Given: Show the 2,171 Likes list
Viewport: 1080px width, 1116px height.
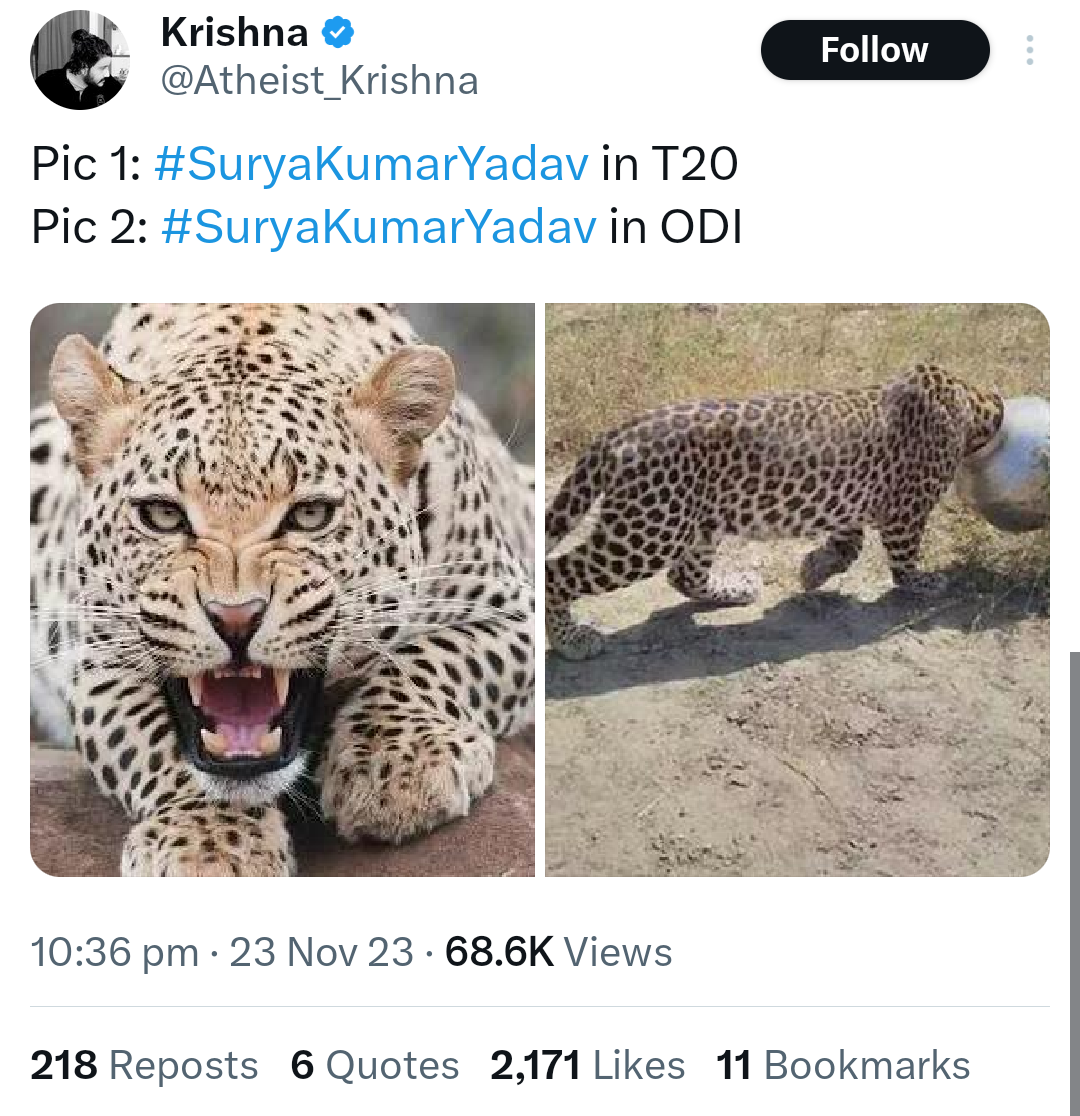Looking at the screenshot, I should [x=587, y=1066].
